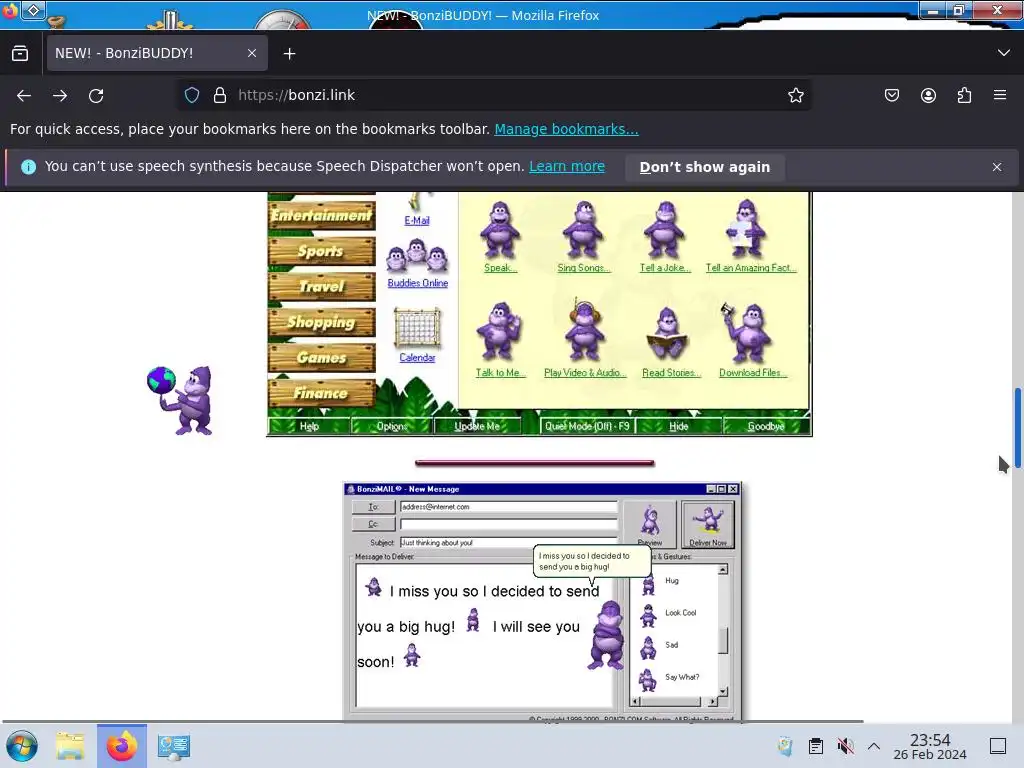Click the Games wooden sign
Viewport: 1024px width, 768px height.
(x=321, y=357)
